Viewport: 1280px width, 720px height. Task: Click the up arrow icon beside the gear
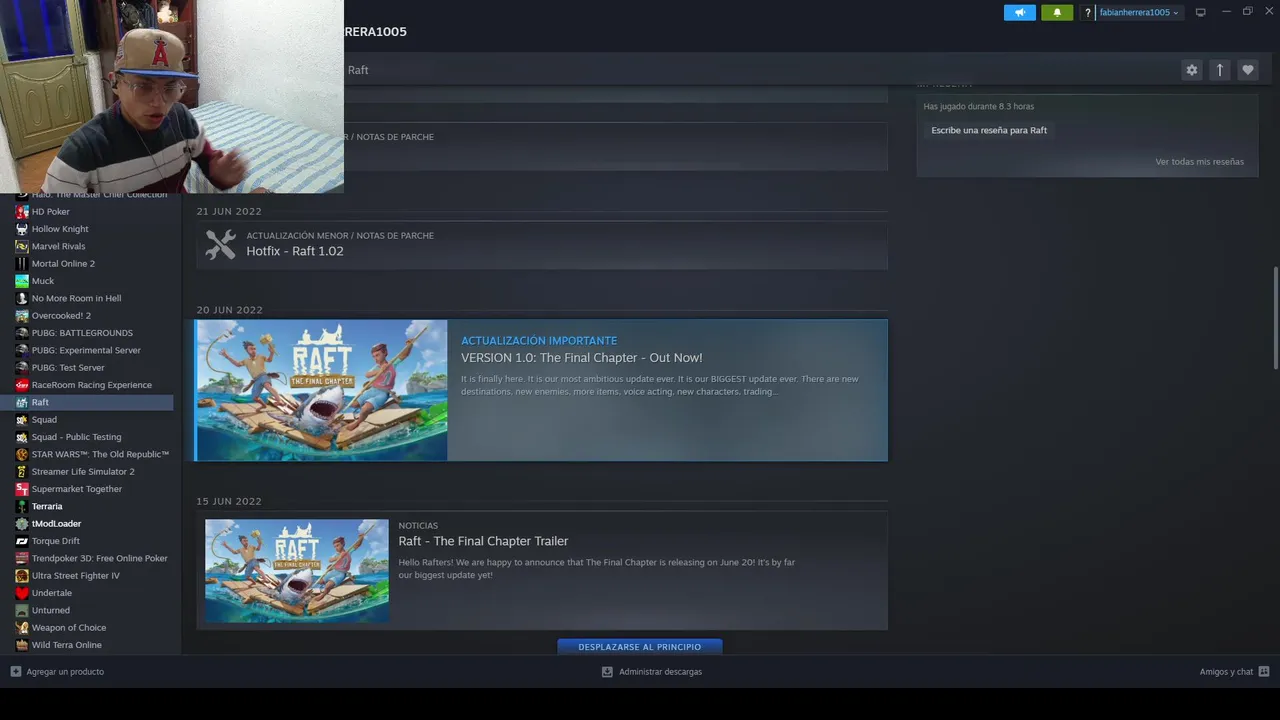[1219, 70]
